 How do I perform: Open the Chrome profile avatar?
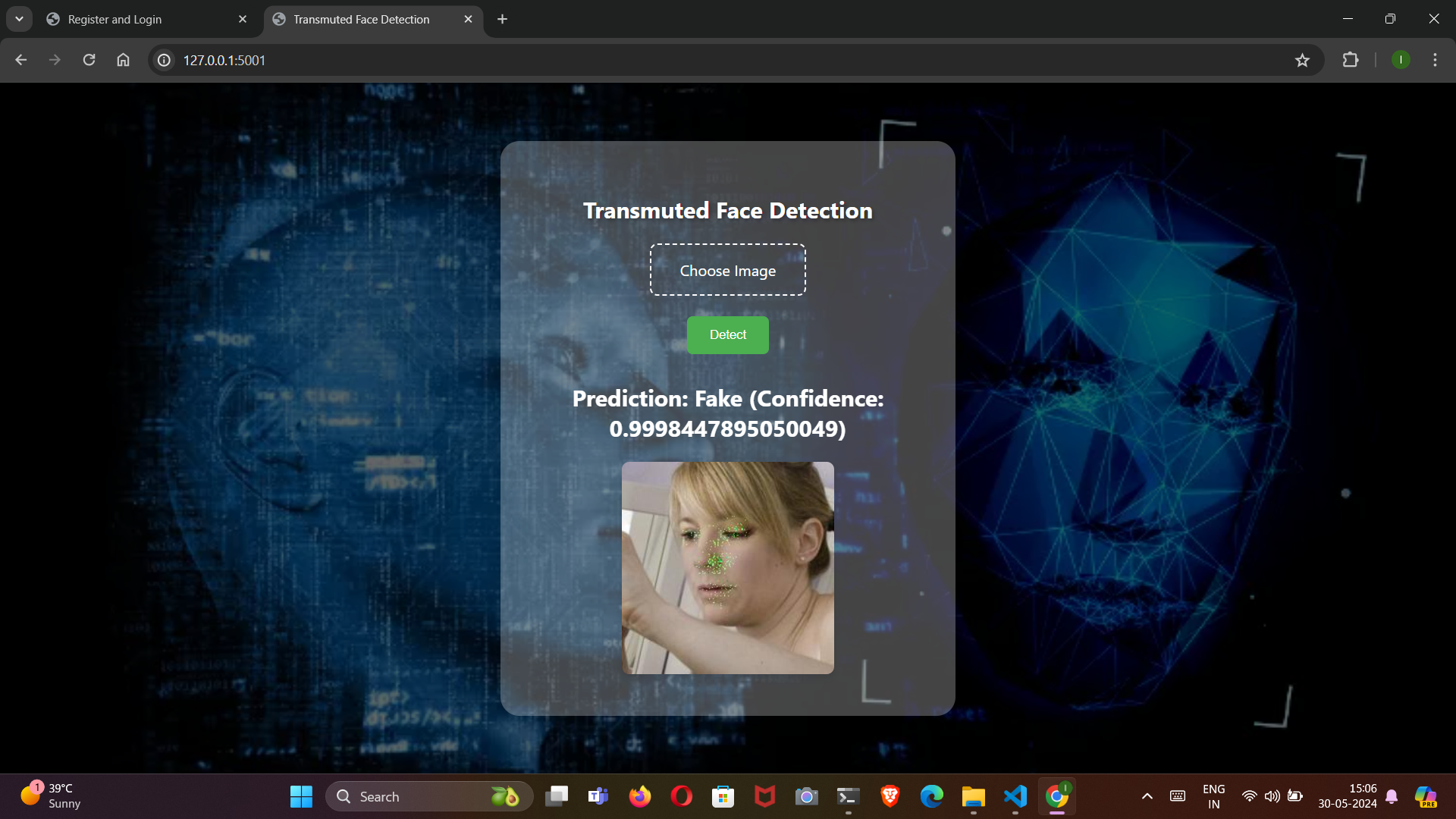pos(1401,60)
